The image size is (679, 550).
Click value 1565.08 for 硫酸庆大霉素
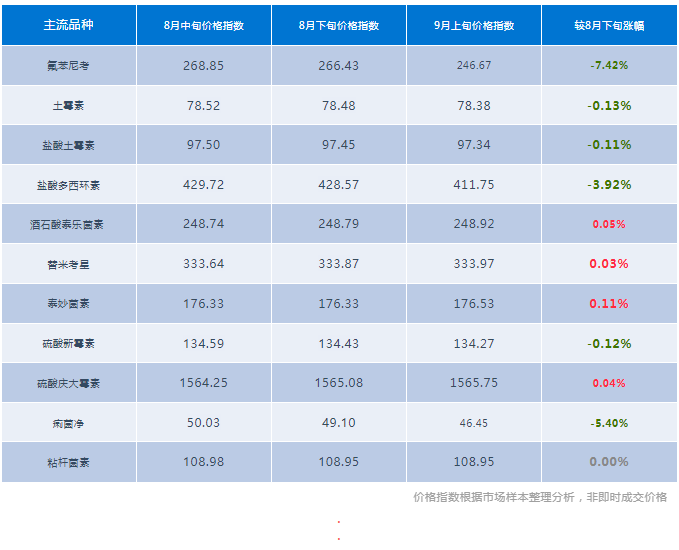pyautogui.click(x=339, y=382)
